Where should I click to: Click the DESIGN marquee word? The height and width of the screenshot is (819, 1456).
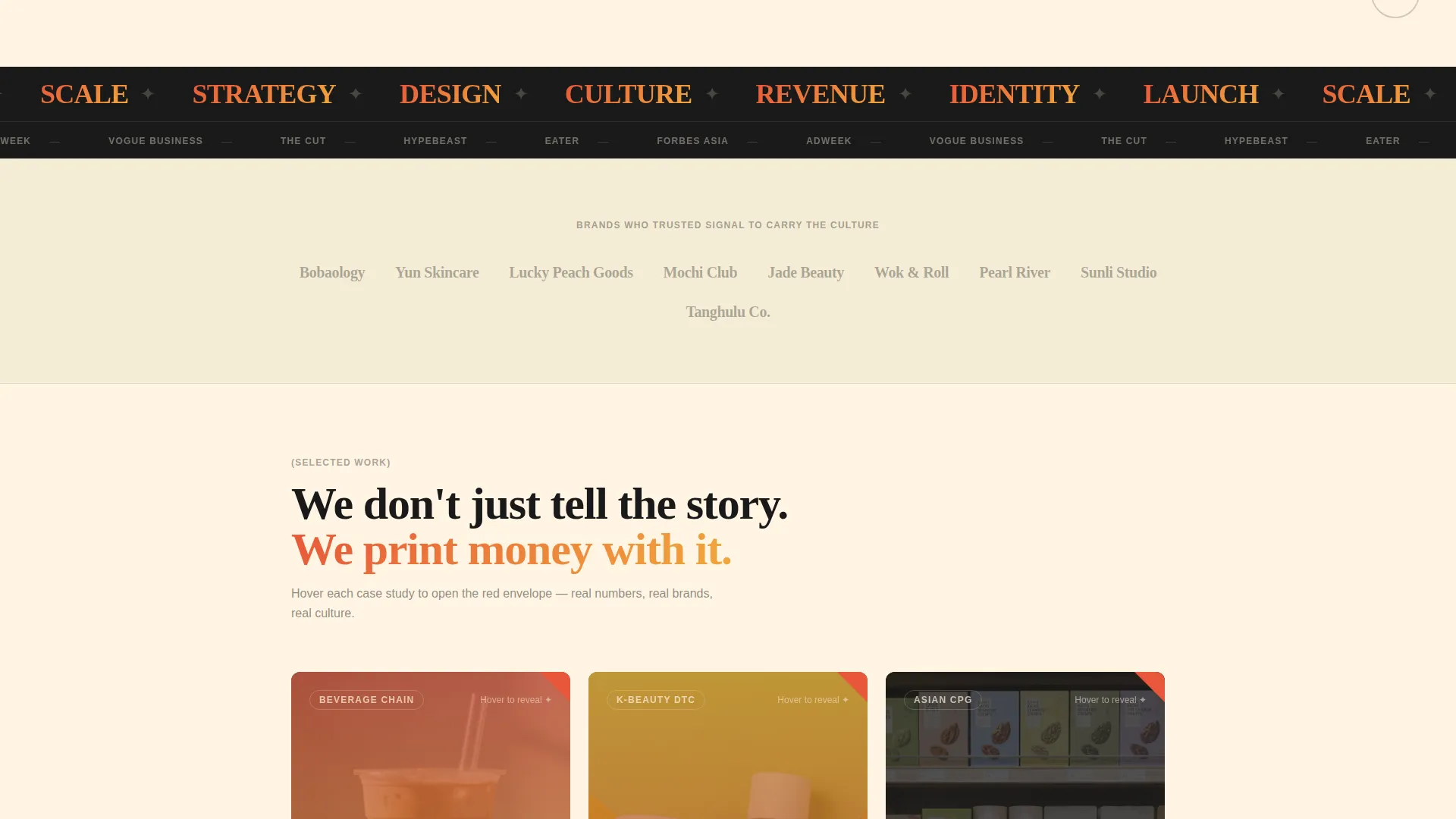[450, 94]
